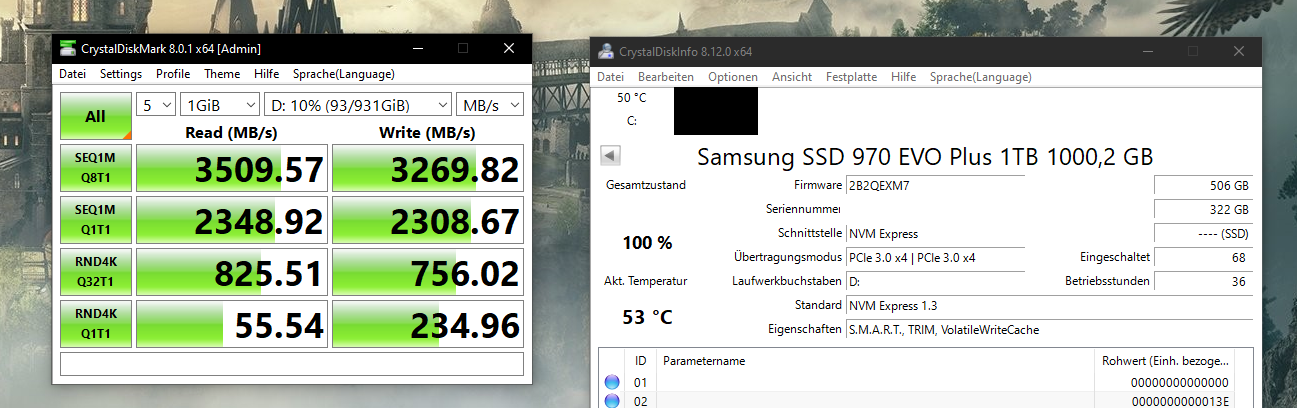Click the Write (MB/s) header
The image size is (1297, 409).
(x=427, y=132)
